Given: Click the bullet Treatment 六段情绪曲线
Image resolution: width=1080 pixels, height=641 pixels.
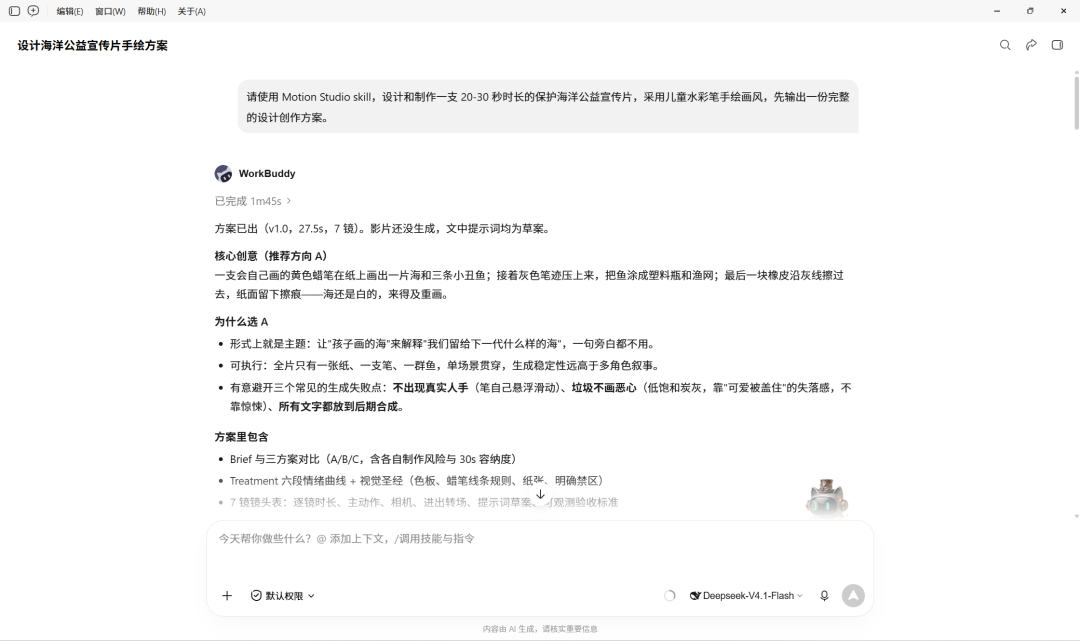Looking at the screenshot, I should click(419, 481).
